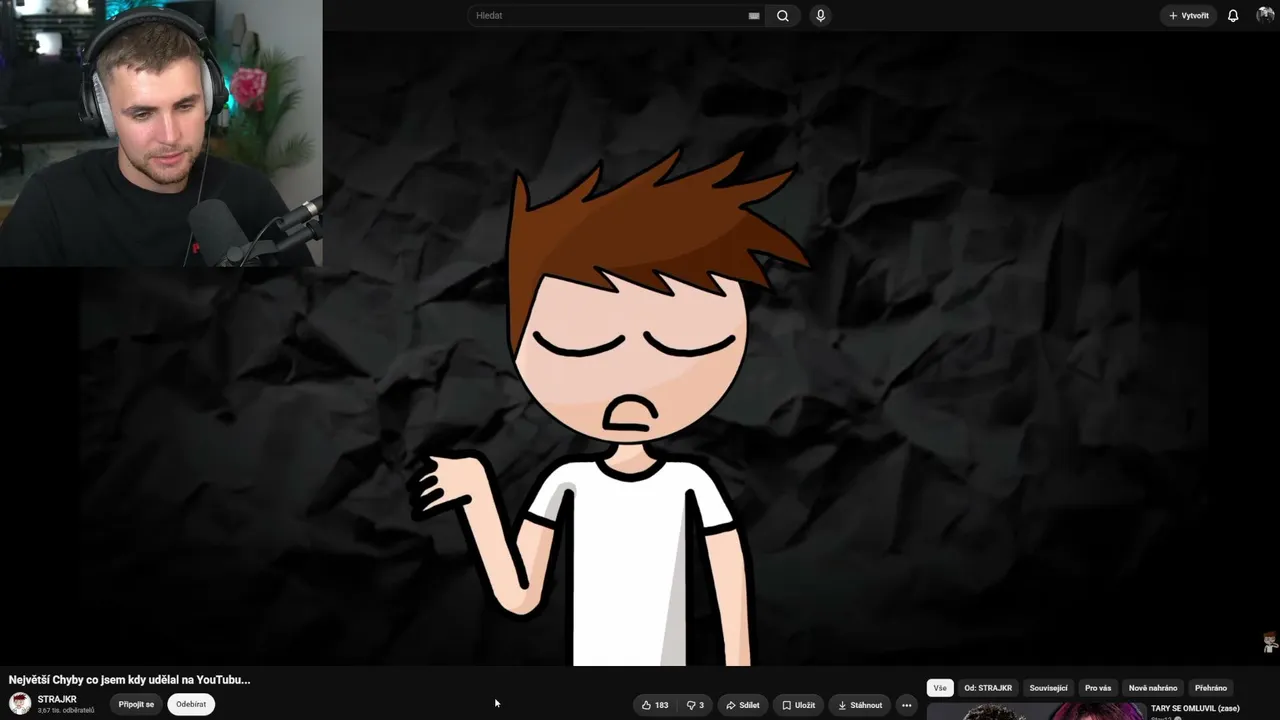The height and width of the screenshot is (720, 1280).
Task: Click the 'Odebírat' subscribe button
Action: point(191,704)
